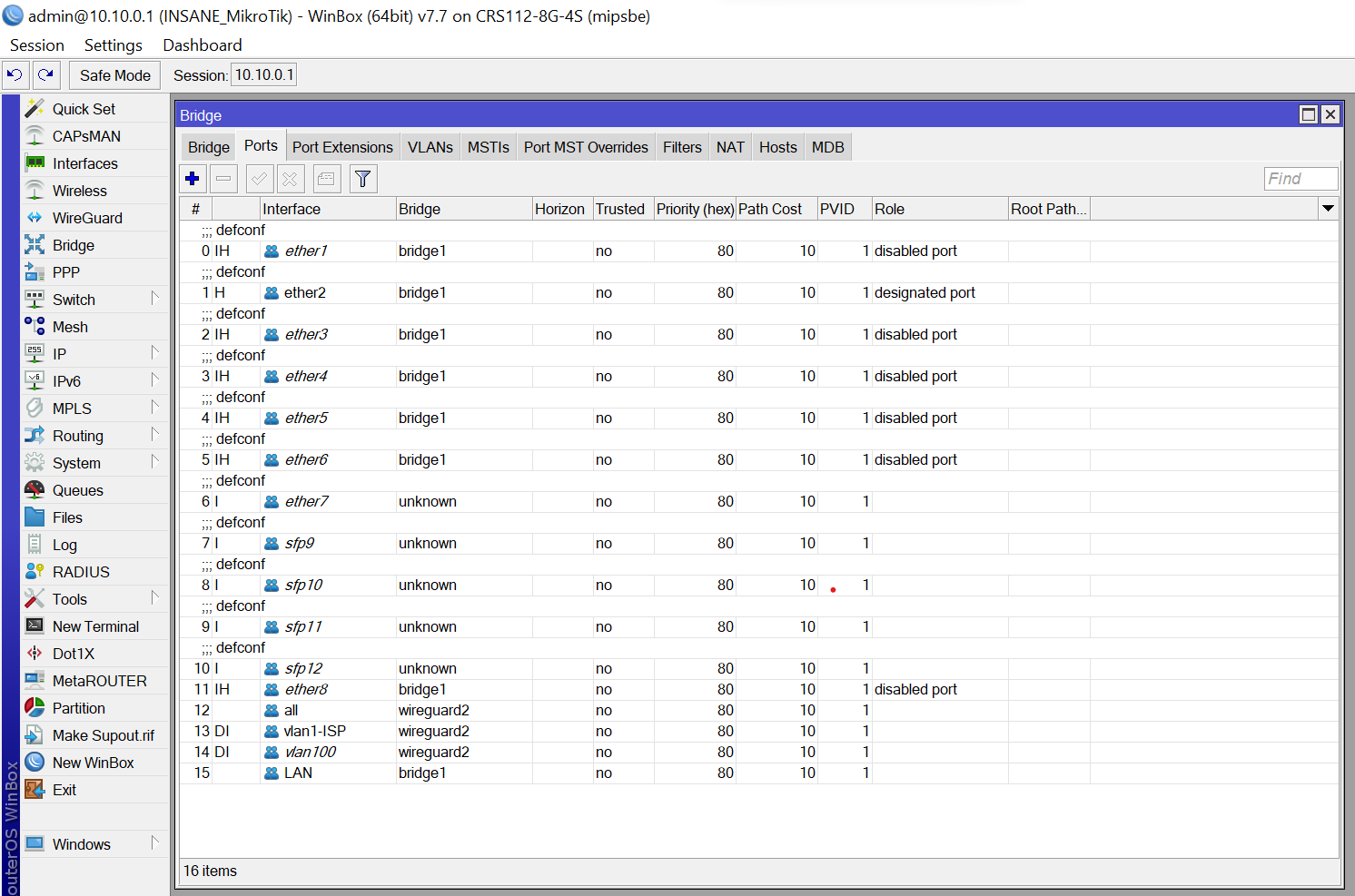The width and height of the screenshot is (1355, 896).
Task: Sort by the Horizon column header
Action: pyautogui.click(x=562, y=209)
